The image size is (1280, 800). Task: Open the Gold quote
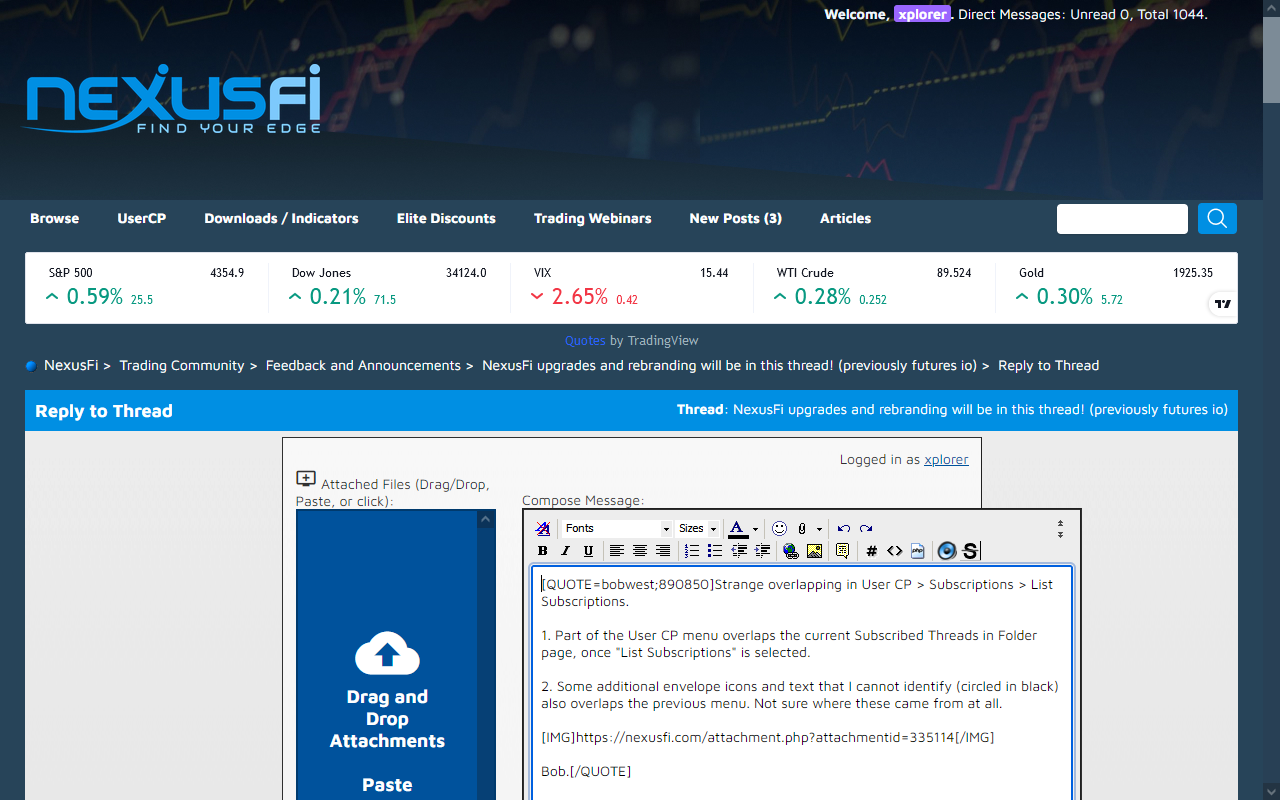[1116, 287]
